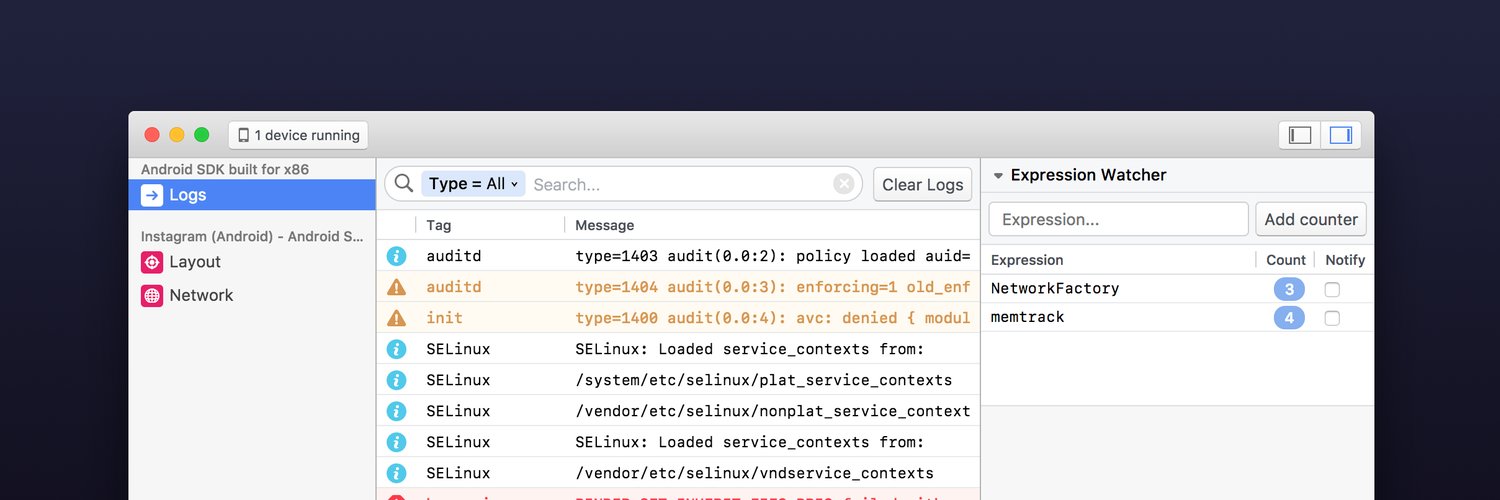Screen dimensions: 1500x500
Task: Enable Notify checkbox for NetworkFactory
Action: tap(1332, 289)
